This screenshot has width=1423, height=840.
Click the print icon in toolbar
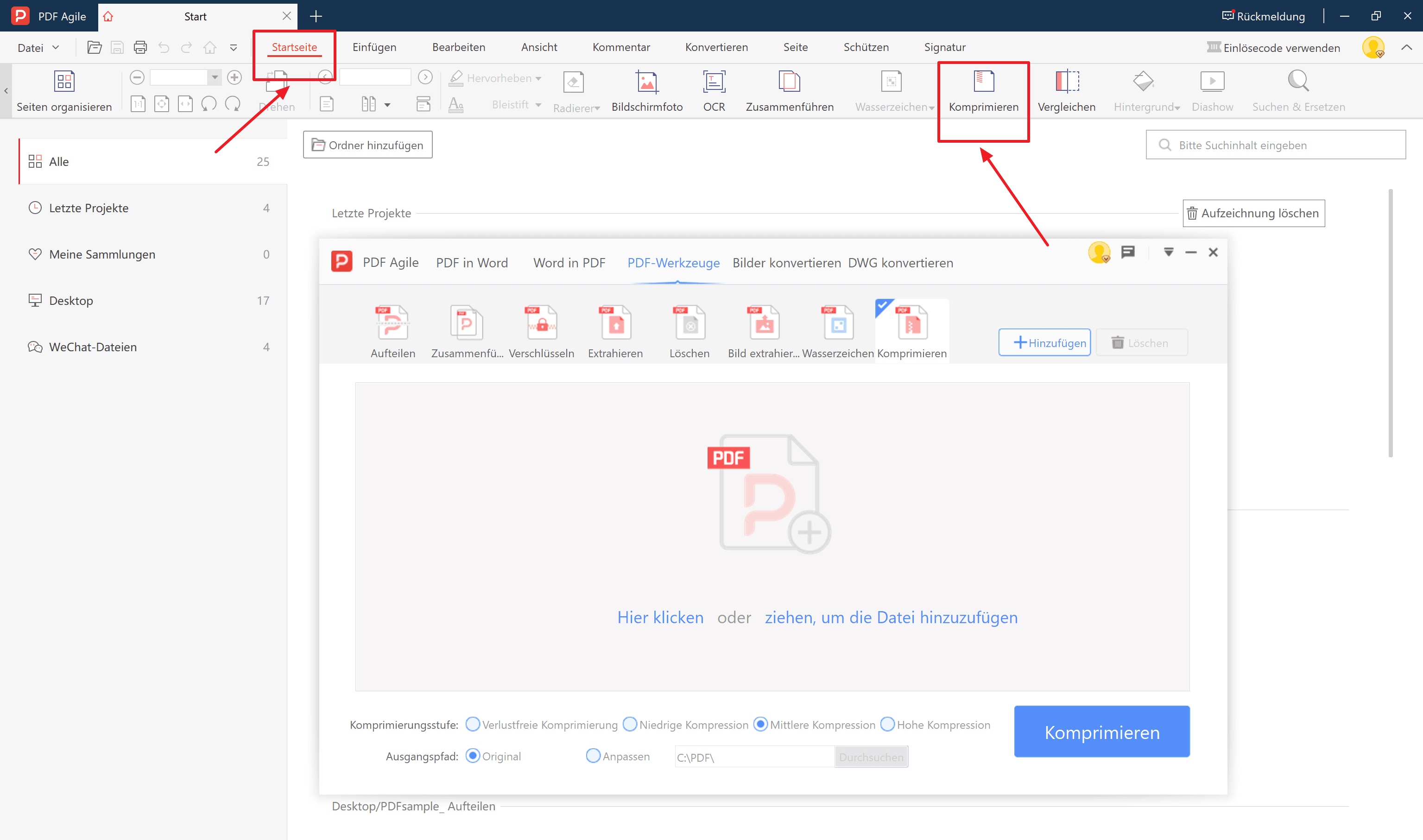click(140, 48)
